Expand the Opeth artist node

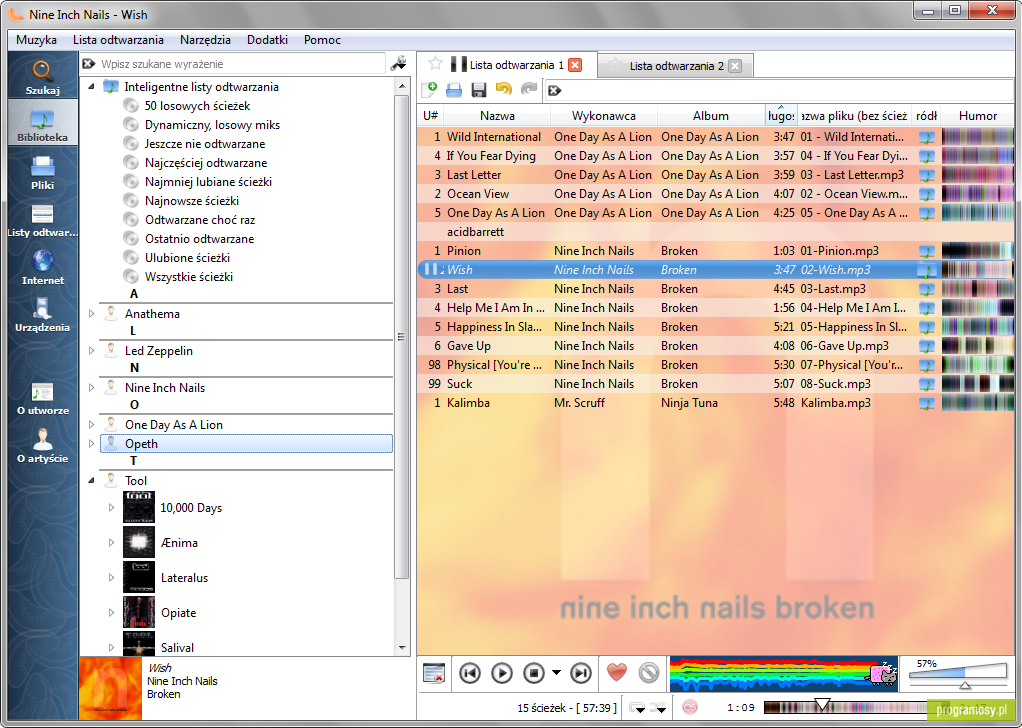[x=91, y=444]
